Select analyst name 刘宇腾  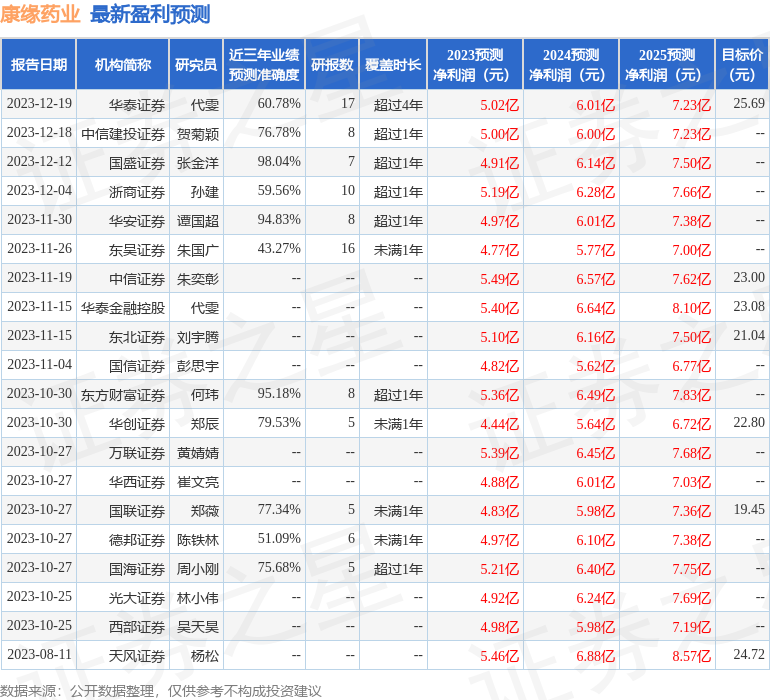[198, 337]
